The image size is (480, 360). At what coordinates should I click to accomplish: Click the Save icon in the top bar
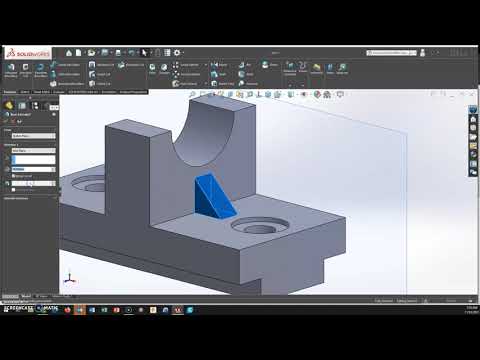[x=105, y=53]
